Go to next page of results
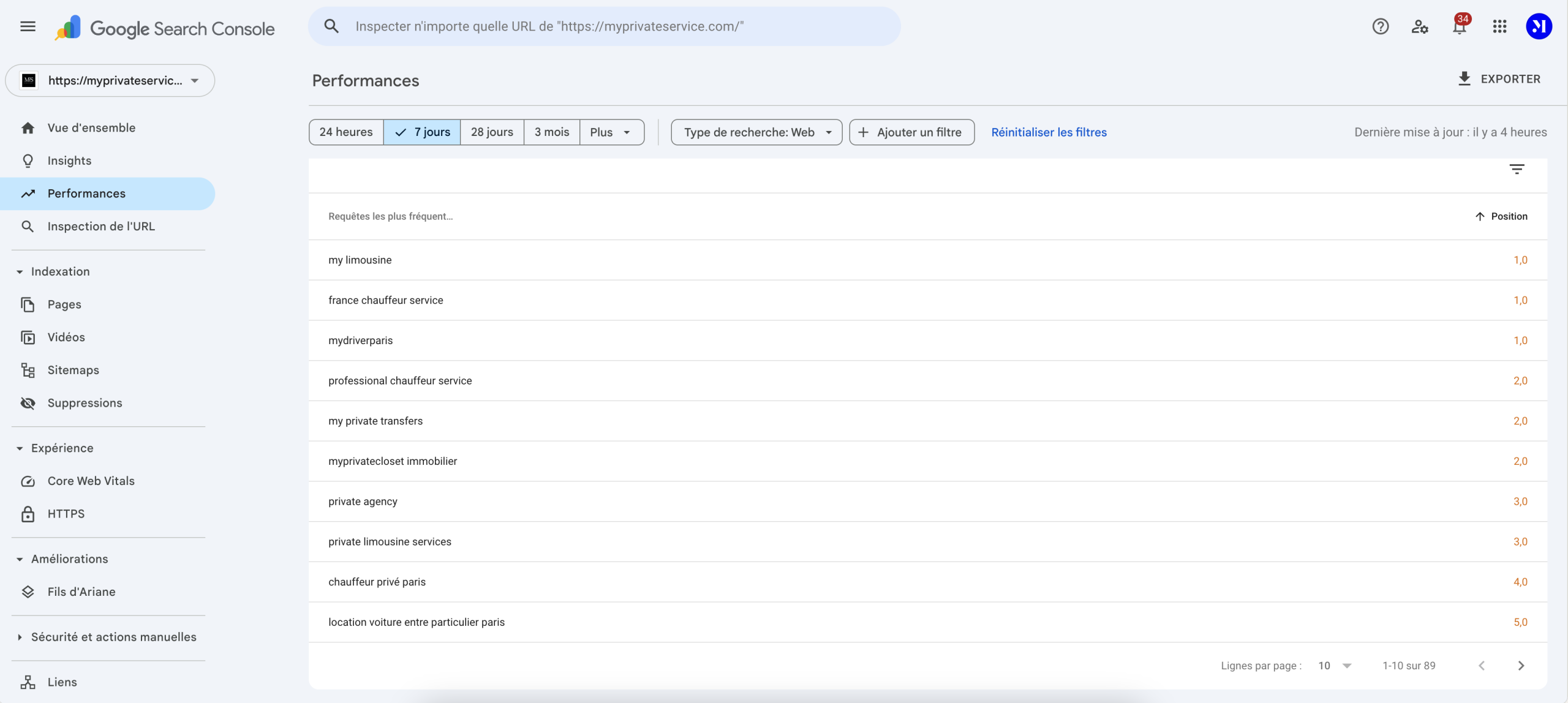This screenshot has height=703, width=1568. tap(1521, 666)
